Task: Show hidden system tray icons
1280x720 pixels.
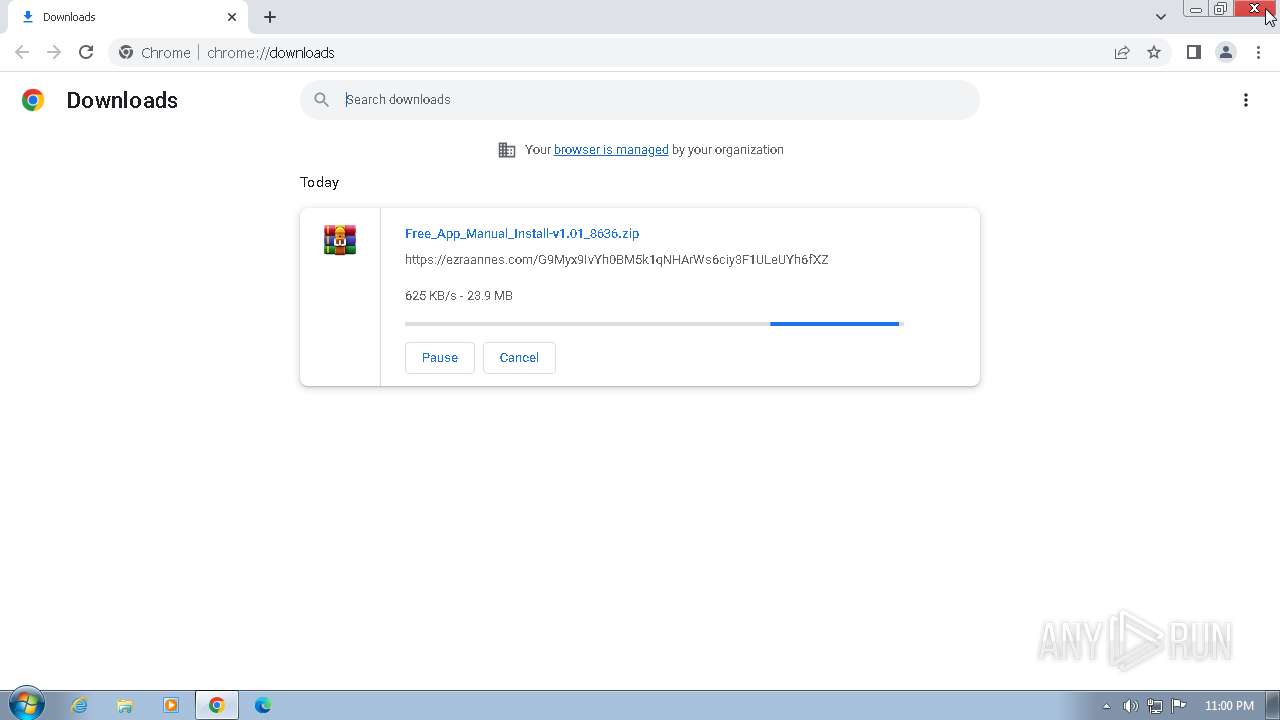Action: [x=1106, y=706]
